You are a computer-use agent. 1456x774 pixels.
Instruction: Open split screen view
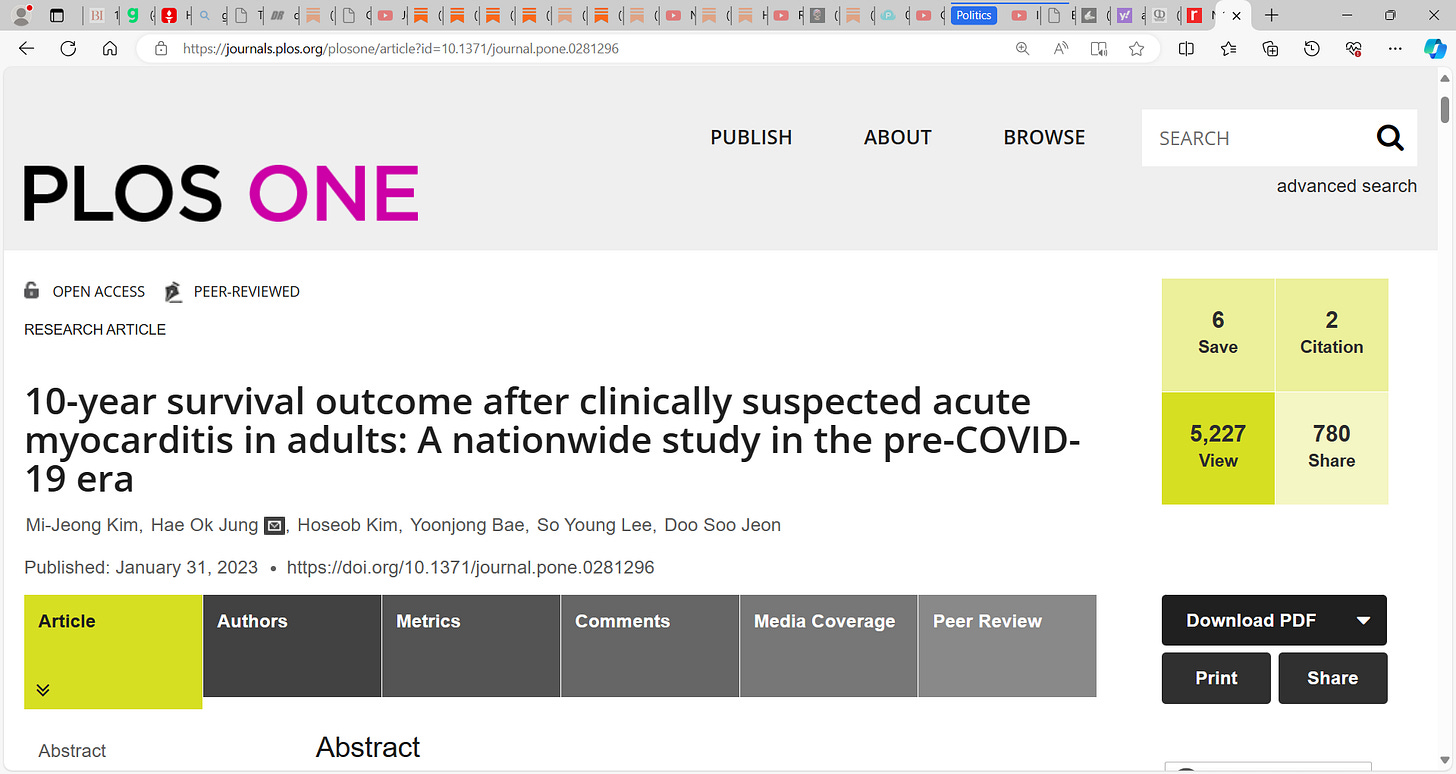pyautogui.click(x=1187, y=48)
